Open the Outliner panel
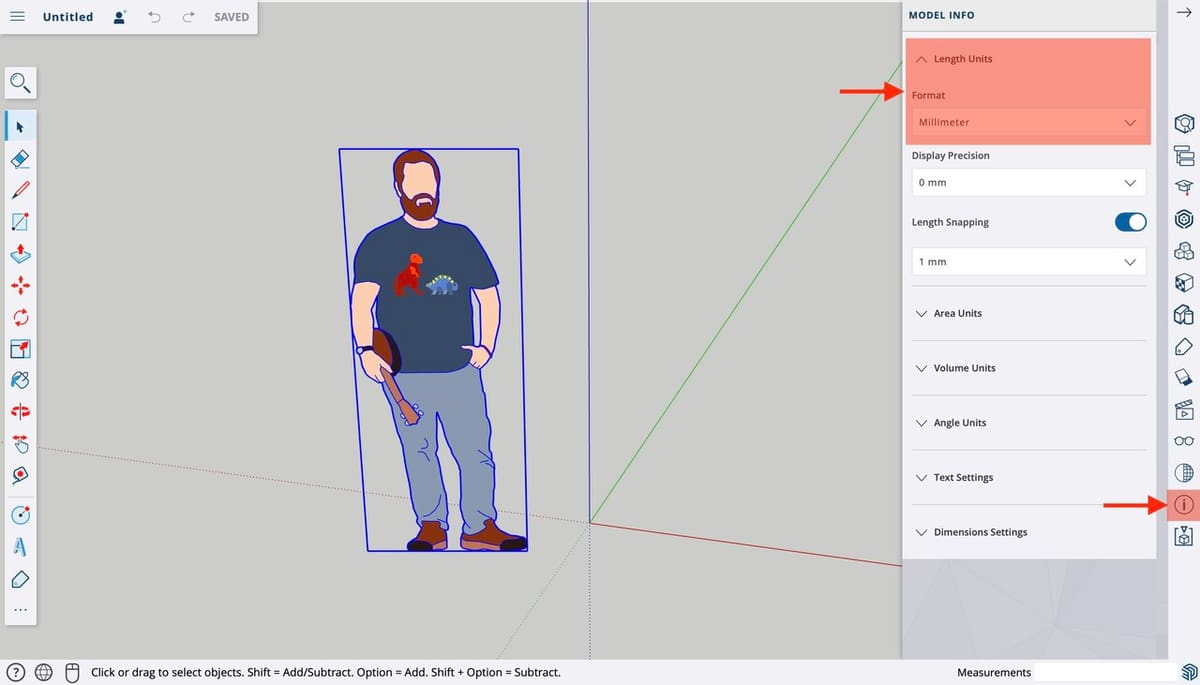The width and height of the screenshot is (1200, 685). tap(1184, 156)
